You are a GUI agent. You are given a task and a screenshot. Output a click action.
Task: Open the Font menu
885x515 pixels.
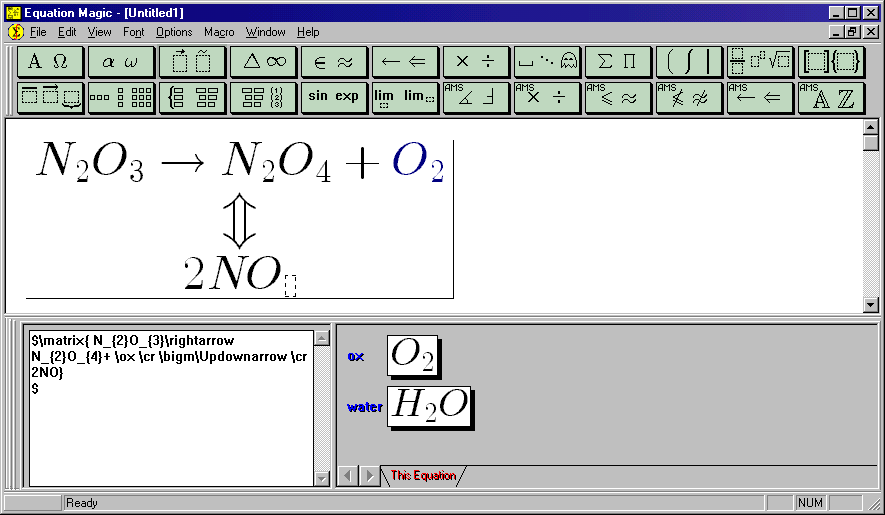click(134, 32)
